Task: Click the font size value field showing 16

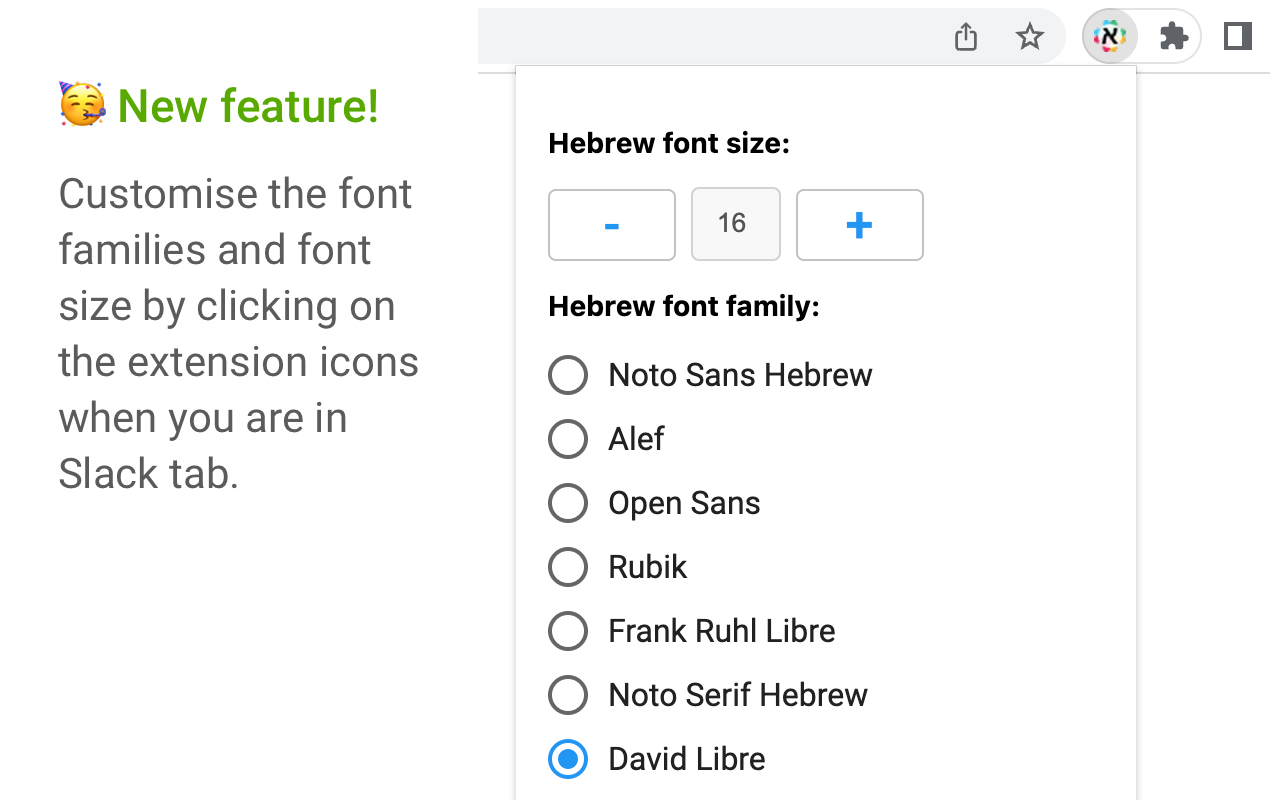Action: point(736,224)
